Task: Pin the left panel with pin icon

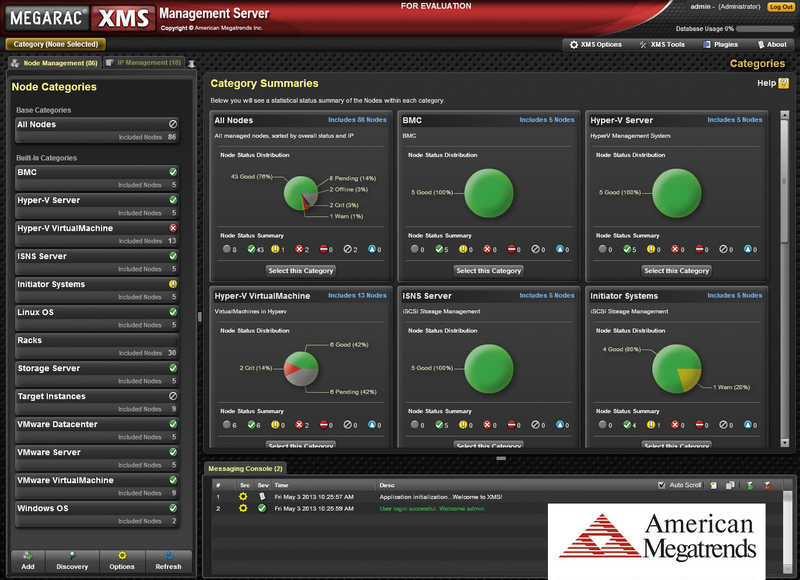Action: [191, 63]
